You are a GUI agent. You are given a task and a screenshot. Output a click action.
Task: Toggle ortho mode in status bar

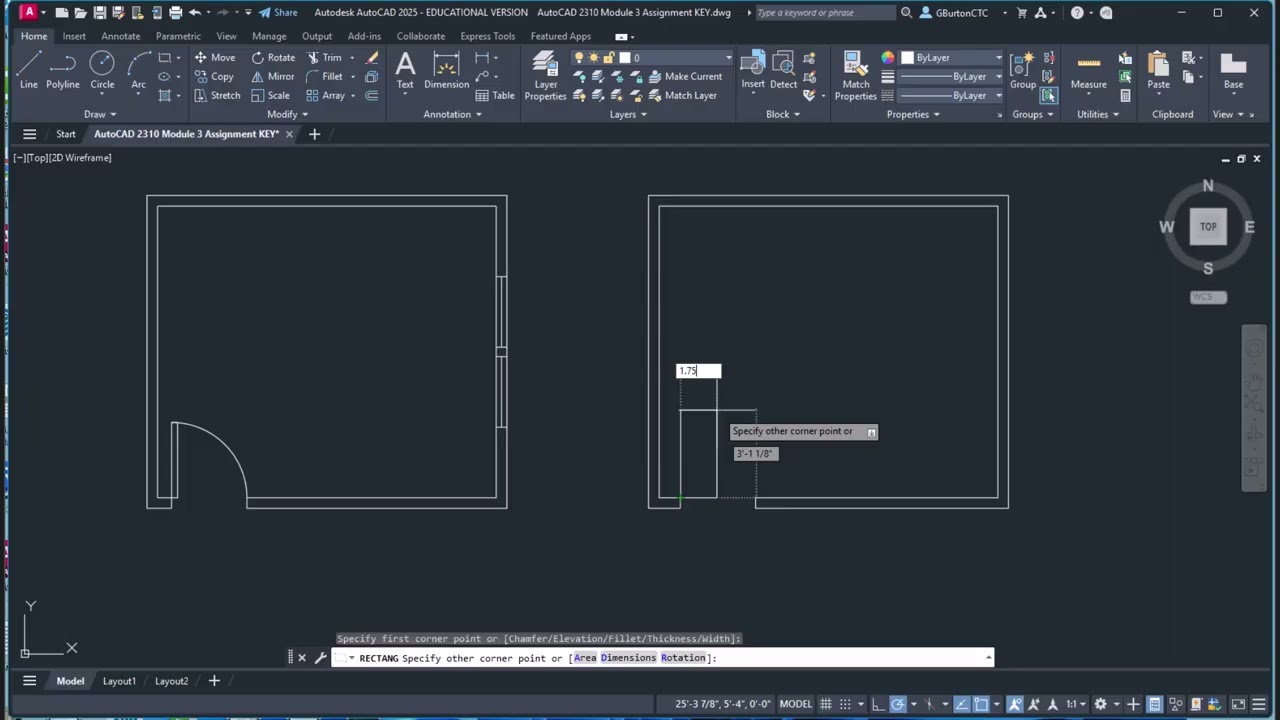[878, 704]
